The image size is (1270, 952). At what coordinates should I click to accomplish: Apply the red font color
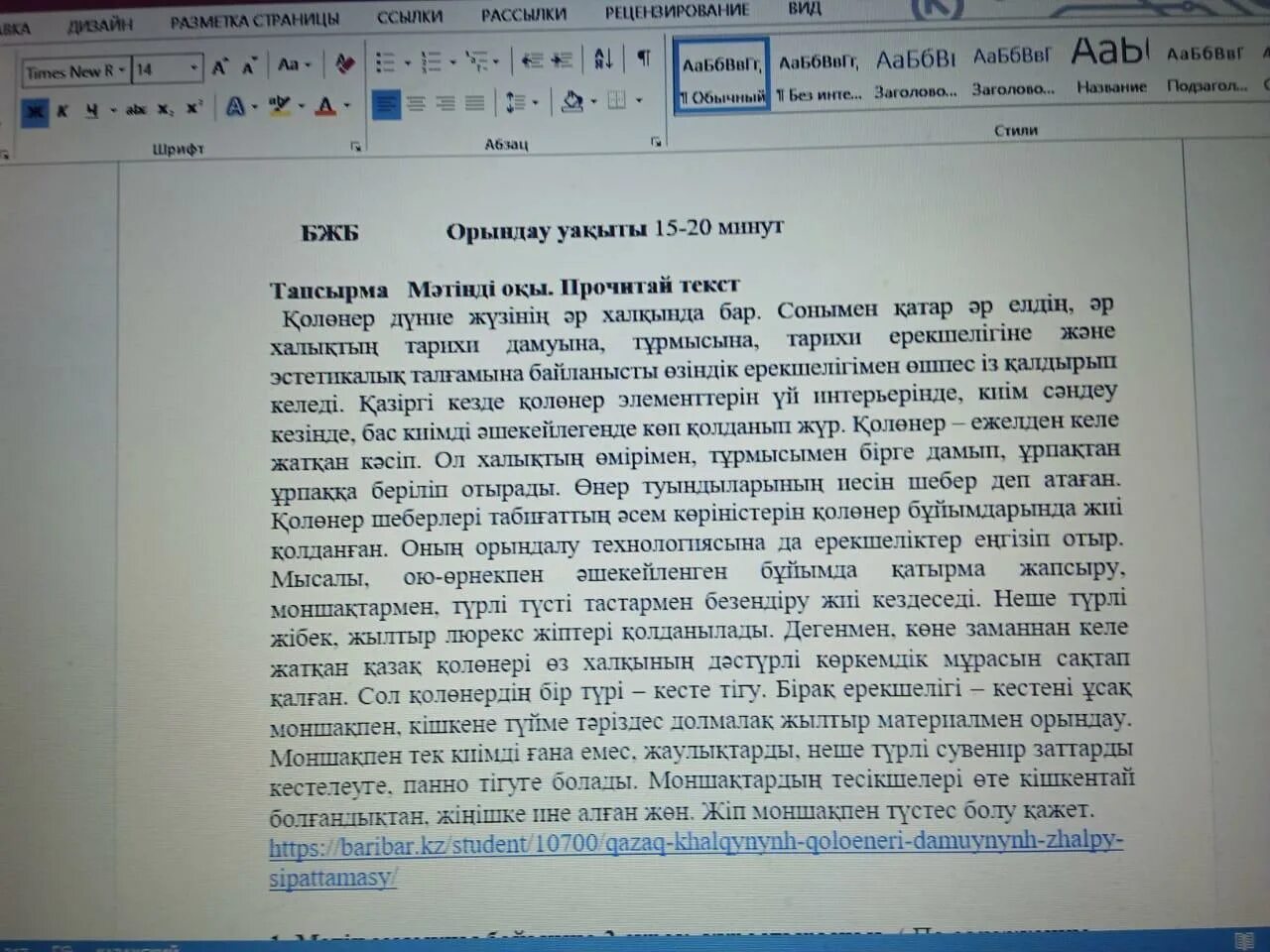click(325, 104)
